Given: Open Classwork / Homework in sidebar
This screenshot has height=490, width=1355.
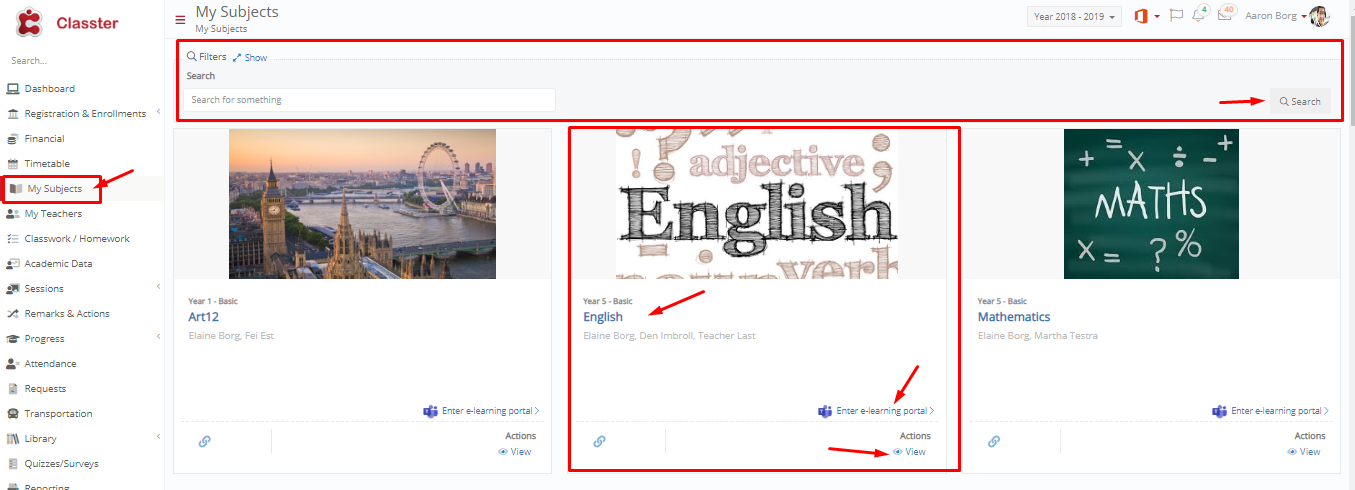Looking at the screenshot, I should (x=77, y=239).
